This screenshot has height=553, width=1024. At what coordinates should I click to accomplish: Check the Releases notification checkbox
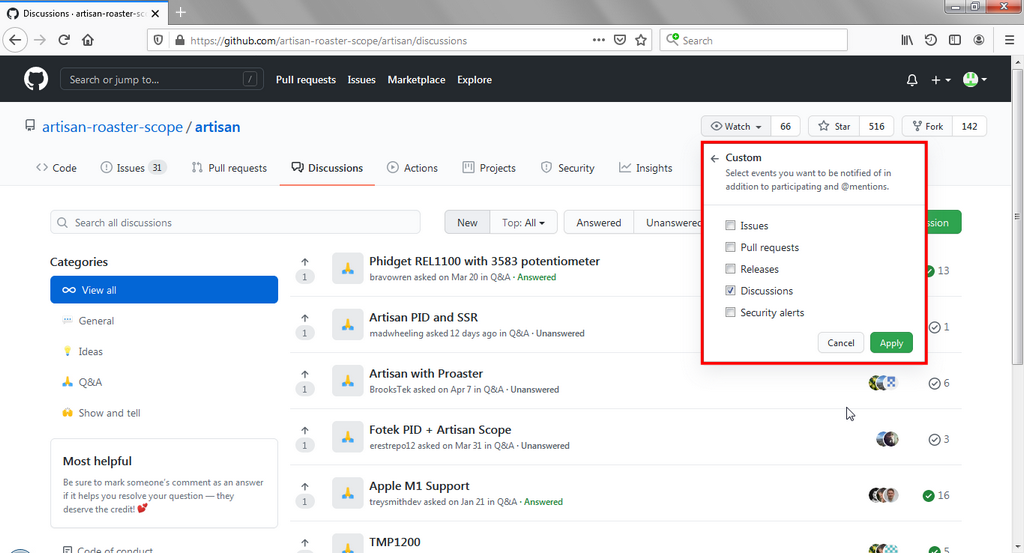click(x=730, y=268)
